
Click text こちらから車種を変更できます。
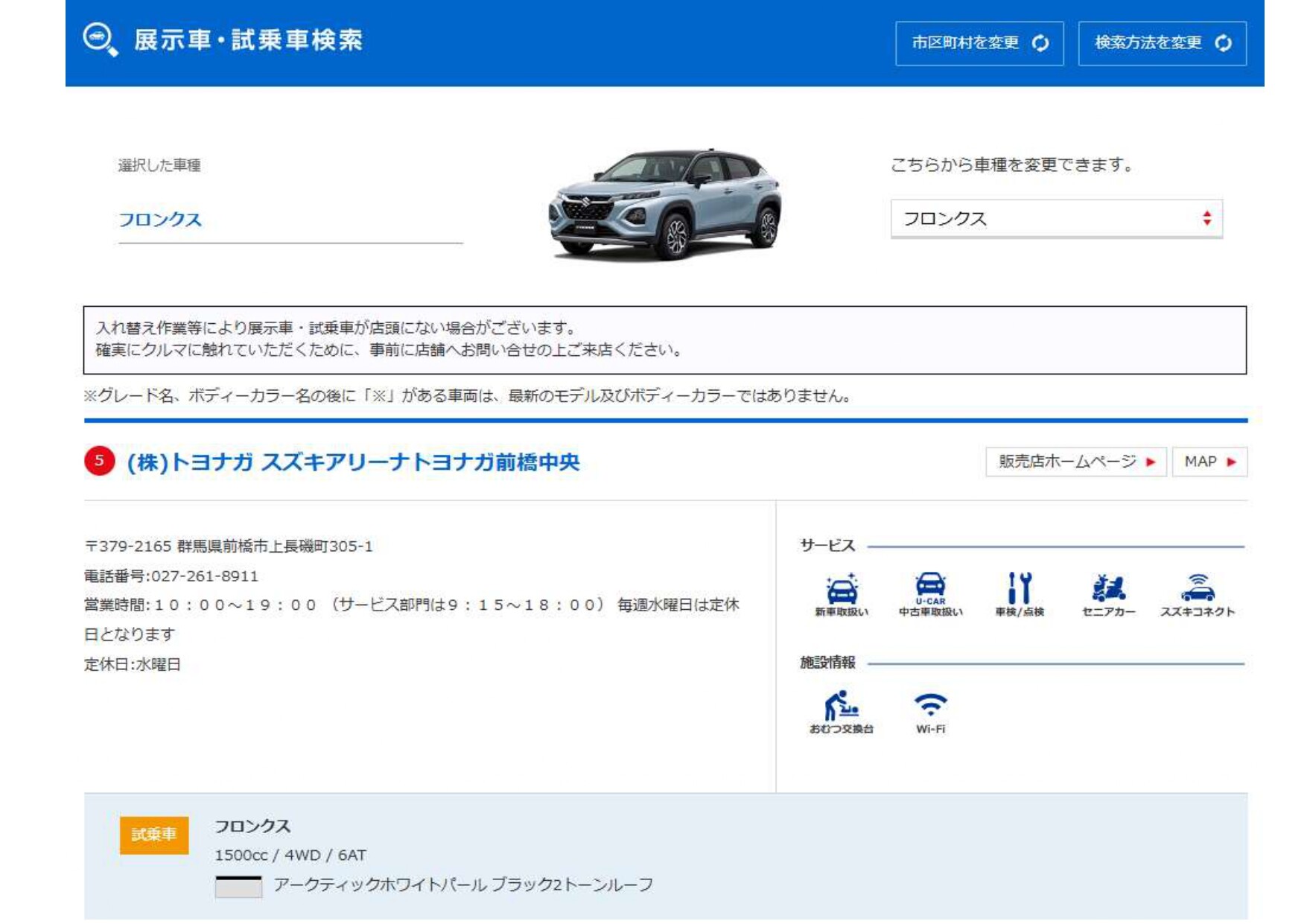click(1012, 165)
